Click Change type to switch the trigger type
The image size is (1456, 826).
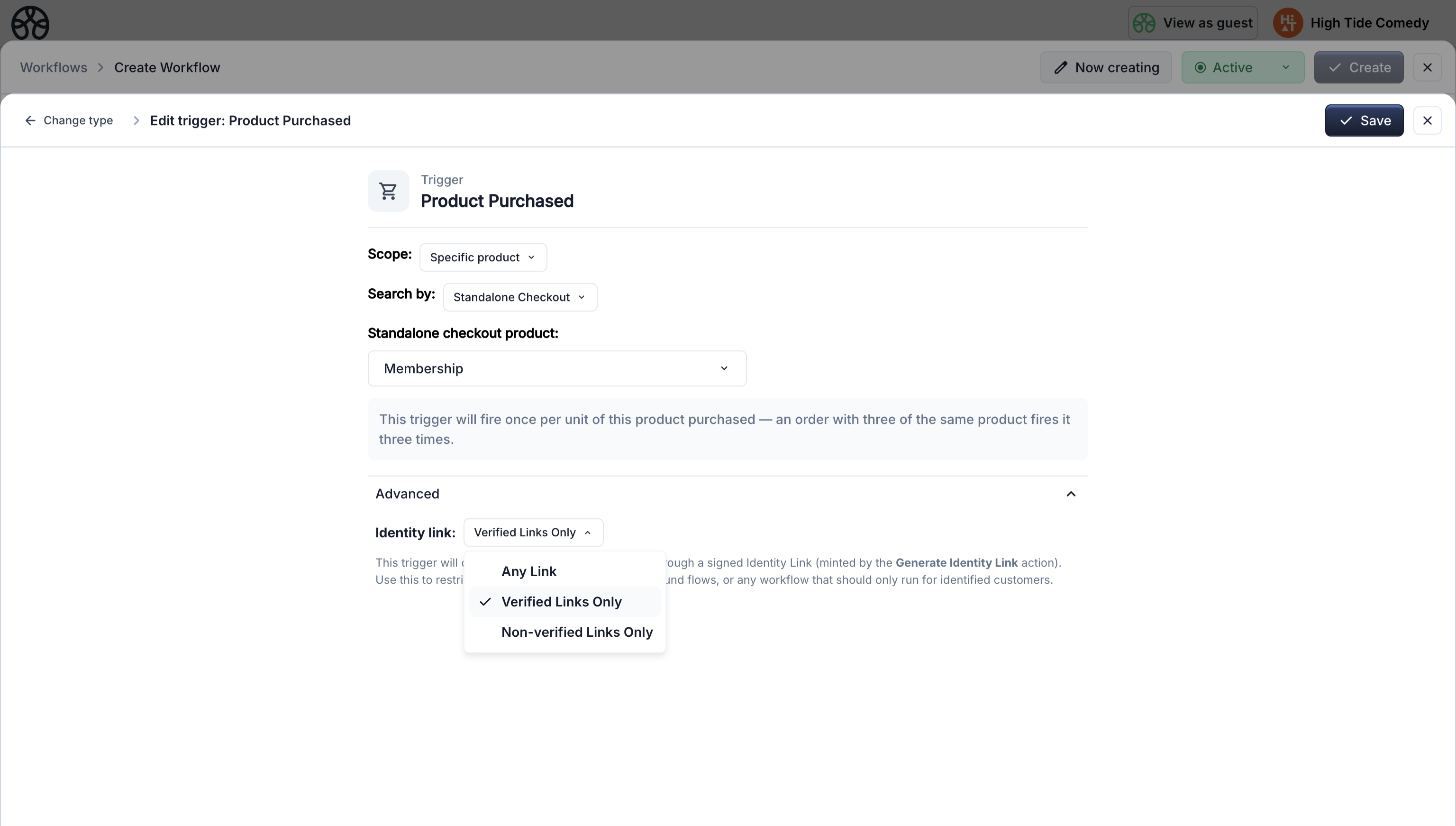coord(78,119)
